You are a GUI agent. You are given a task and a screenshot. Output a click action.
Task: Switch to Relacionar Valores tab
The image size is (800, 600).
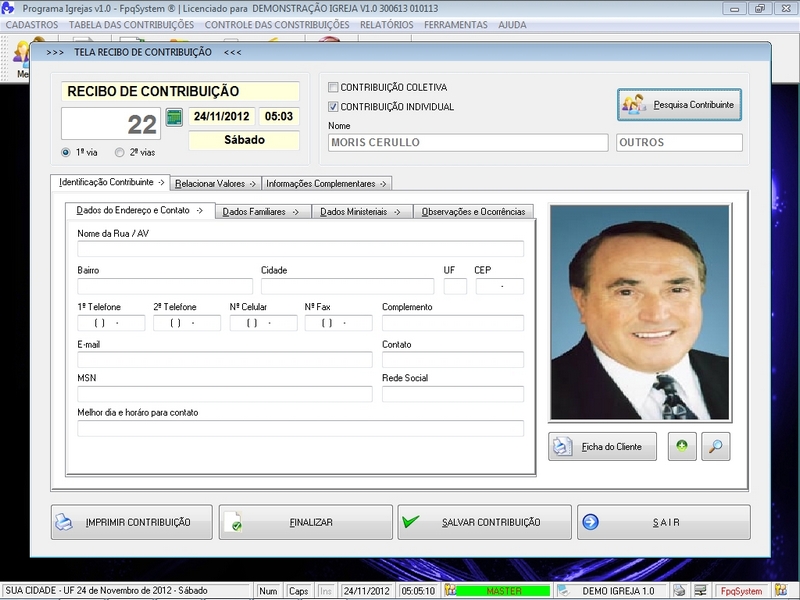click(216, 184)
